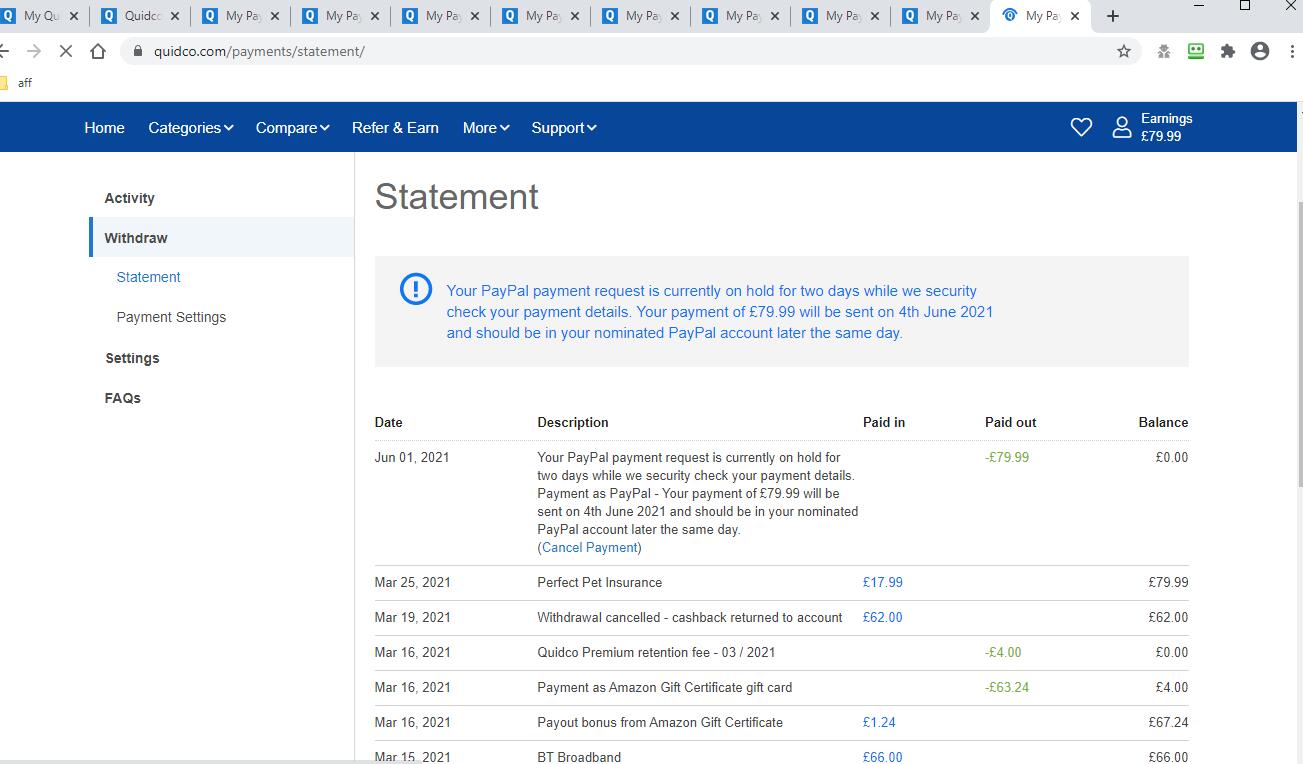Open the browser extensions puzzle icon
The width and height of the screenshot is (1303, 764).
1228,51
